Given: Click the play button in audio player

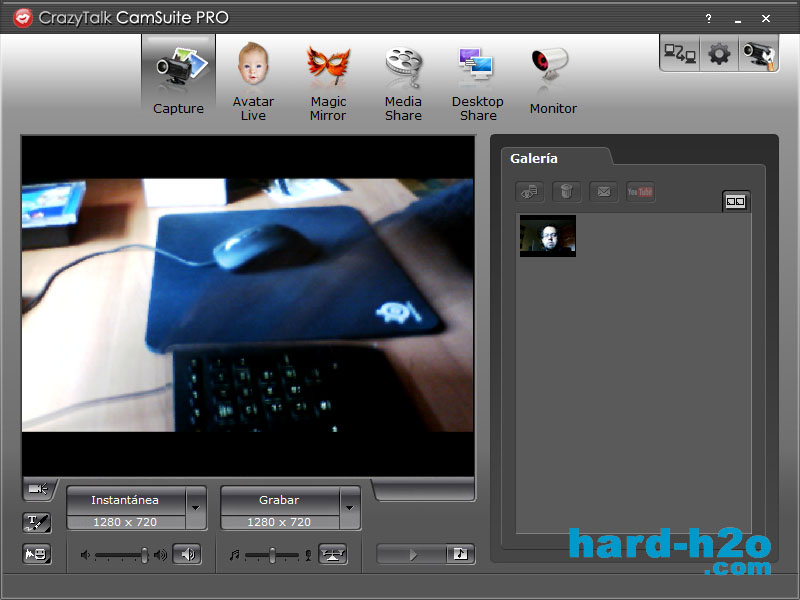Looking at the screenshot, I should click(x=413, y=555).
